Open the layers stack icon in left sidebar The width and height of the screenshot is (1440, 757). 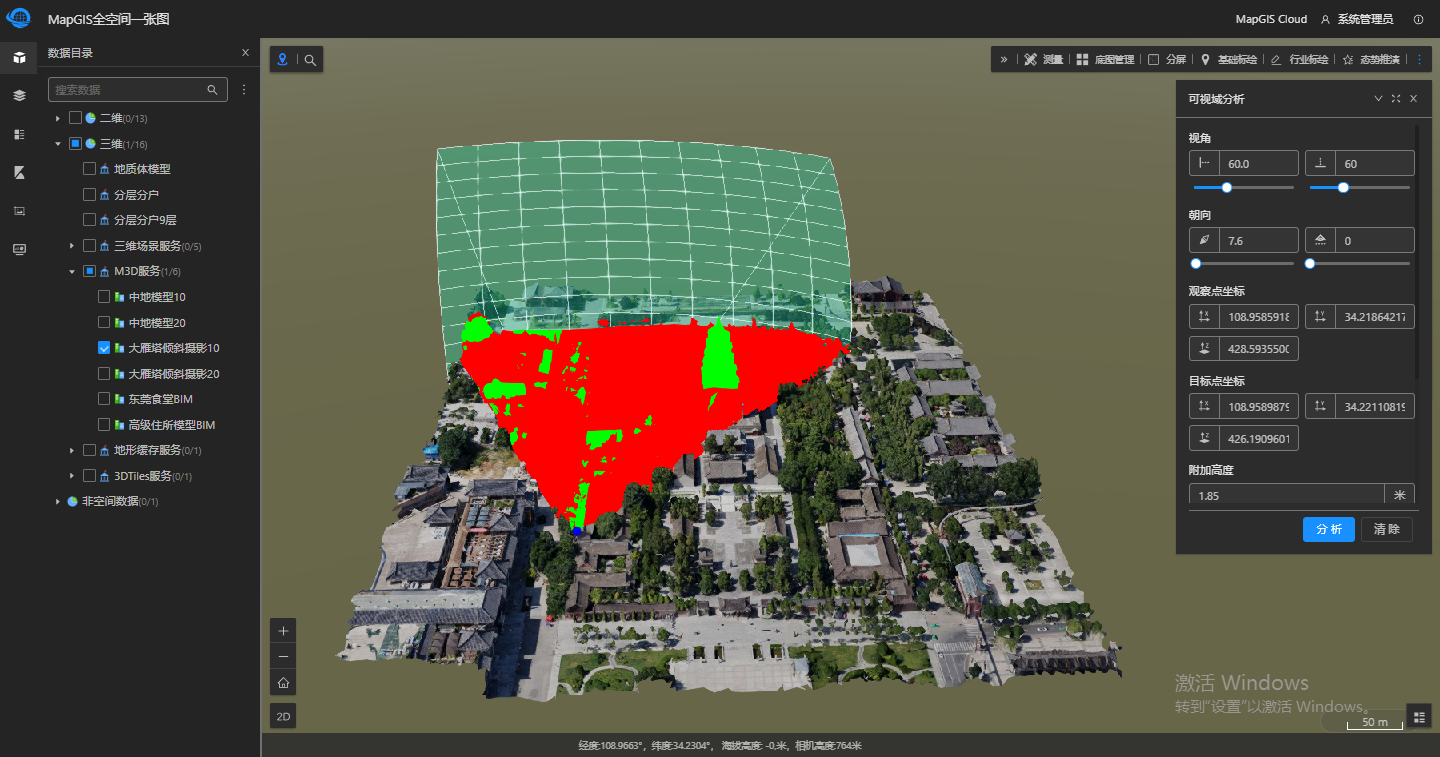19,95
